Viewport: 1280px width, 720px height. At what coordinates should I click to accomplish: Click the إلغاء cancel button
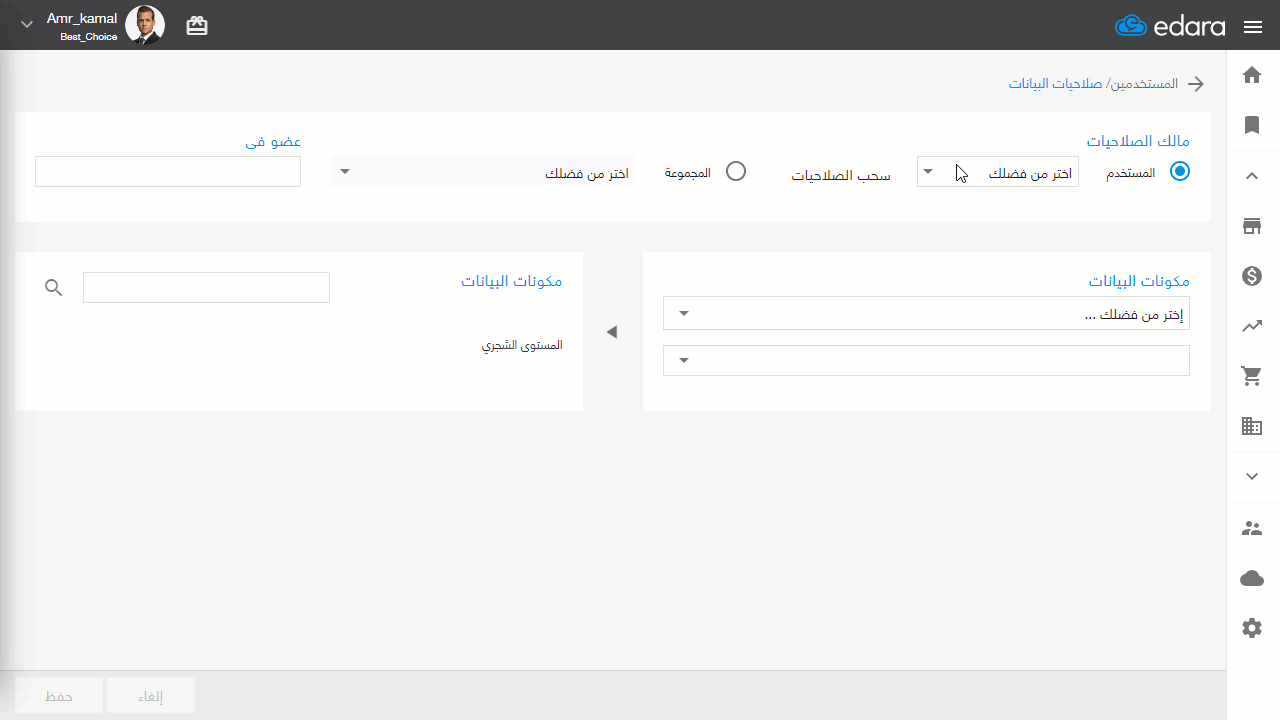pyautogui.click(x=151, y=696)
